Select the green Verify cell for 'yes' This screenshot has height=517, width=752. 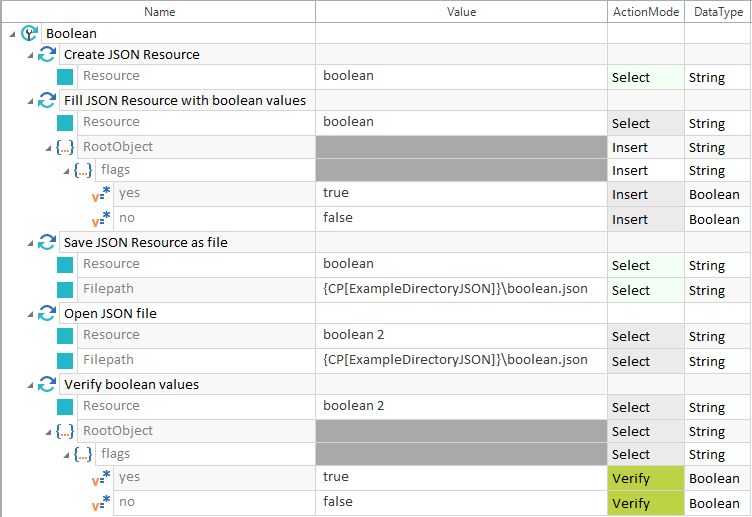645,478
